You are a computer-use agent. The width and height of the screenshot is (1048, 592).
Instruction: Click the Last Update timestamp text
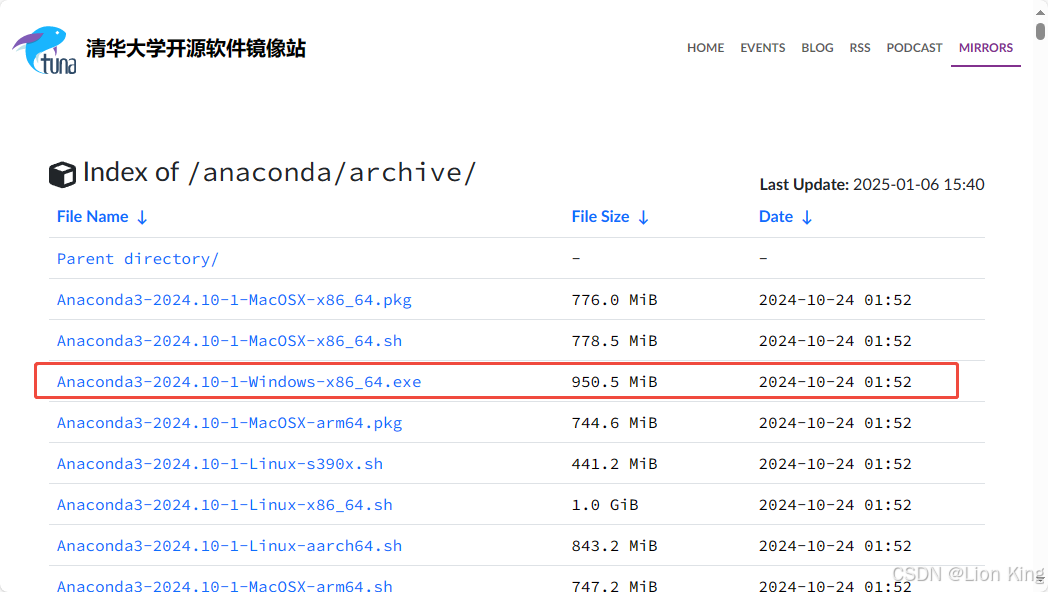click(x=872, y=184)
